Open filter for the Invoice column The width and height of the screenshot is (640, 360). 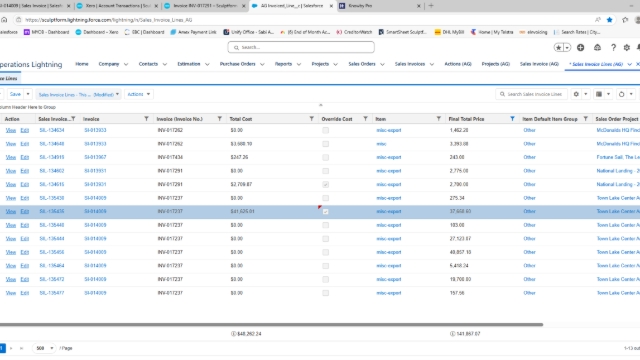pos(146,119)
